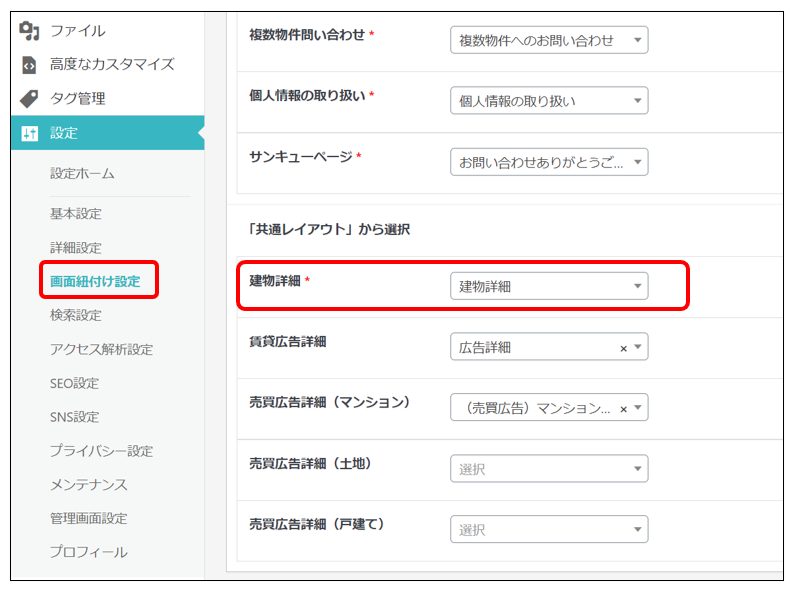Open the 売買広告詳細（土地） select box
The width and height of the screenshot is (793, 591).
[549, 469]
